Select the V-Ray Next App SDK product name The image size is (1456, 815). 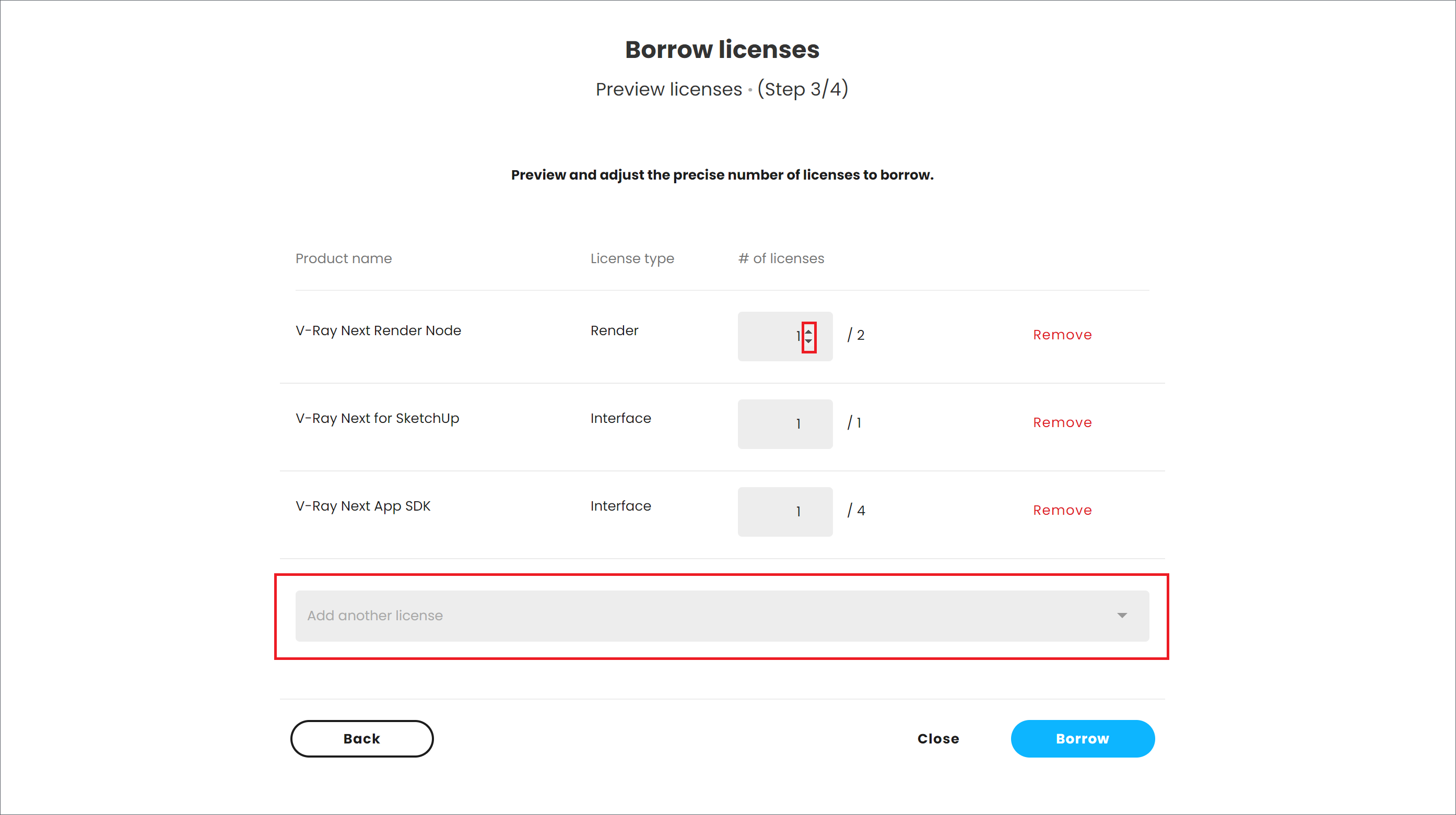click(x=363, y=506)
